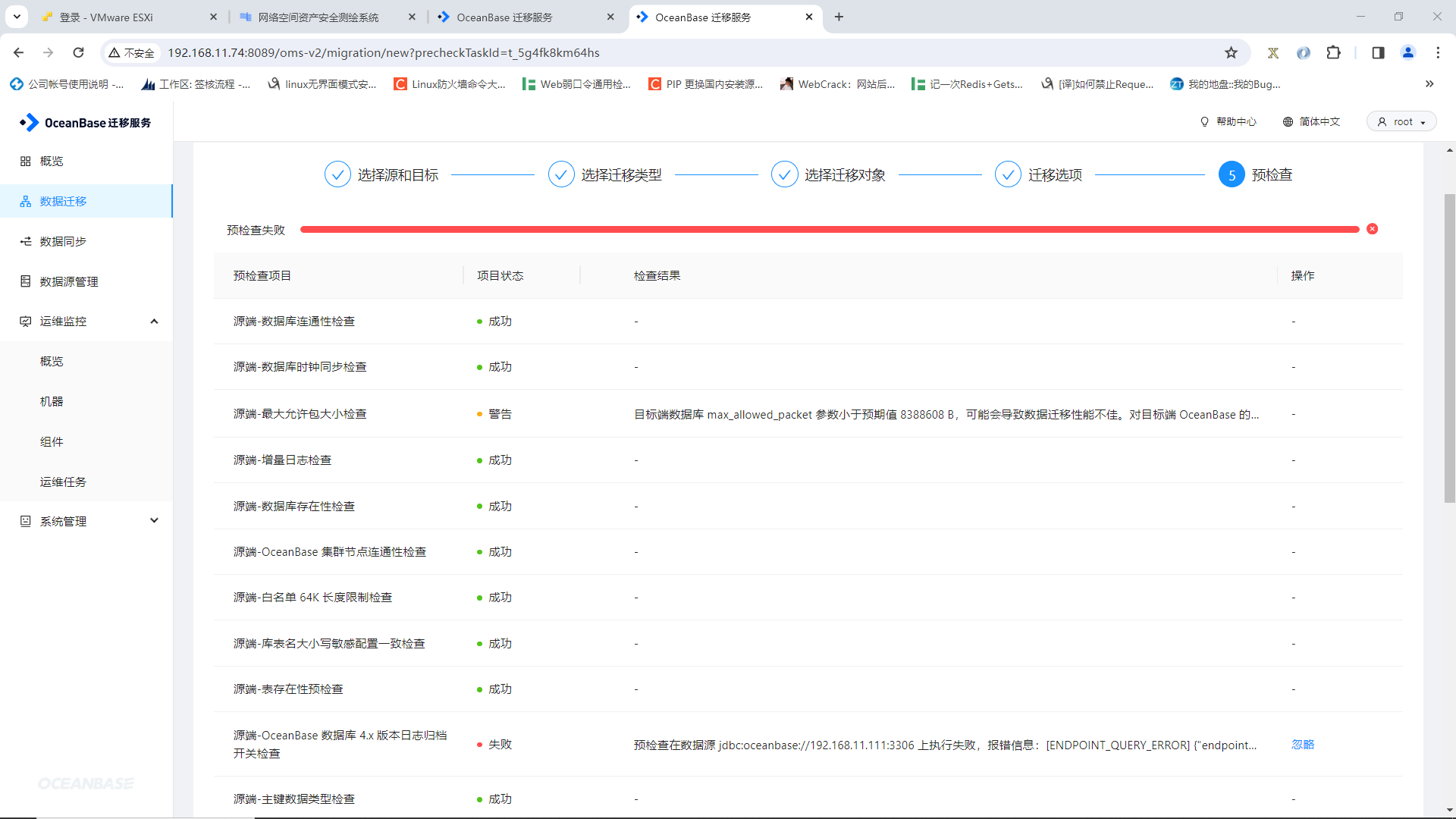This screenshot has width=1456, height=819.
Task: Click the 概览 grid icon in sidebar
Action: click(26, 161)
